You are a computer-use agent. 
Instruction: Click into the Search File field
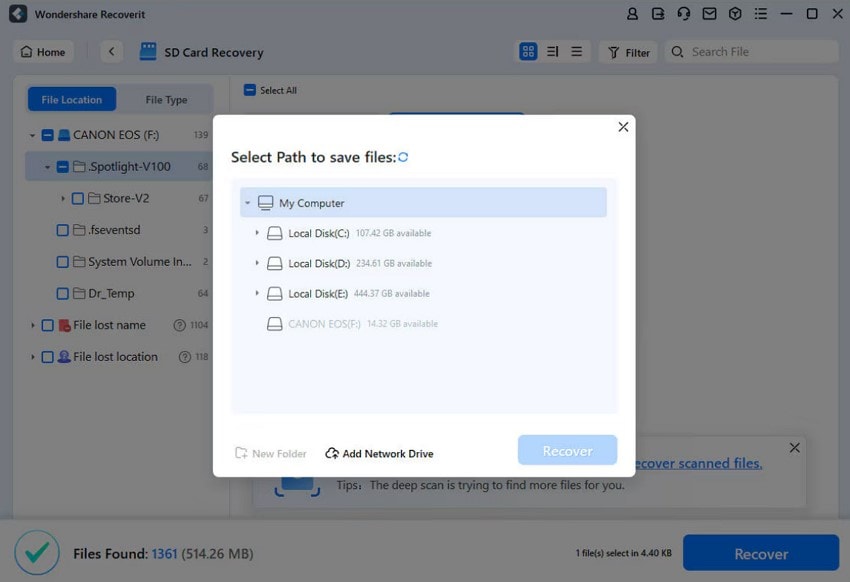click(751, 51)
